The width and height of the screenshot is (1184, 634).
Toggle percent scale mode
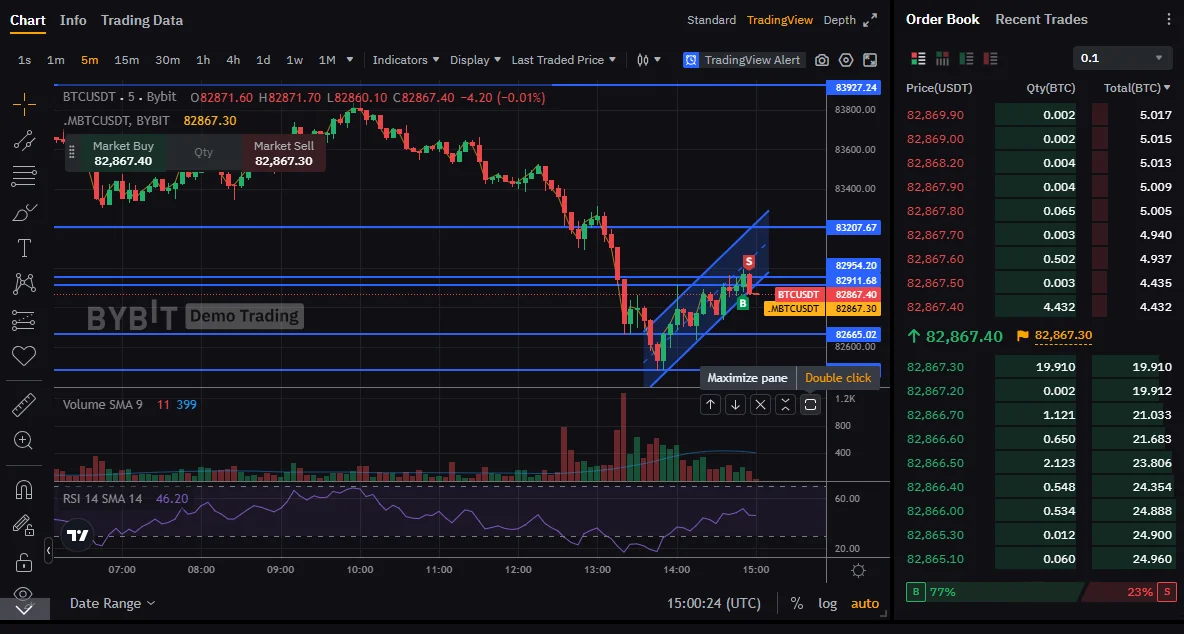click(797, 603)
